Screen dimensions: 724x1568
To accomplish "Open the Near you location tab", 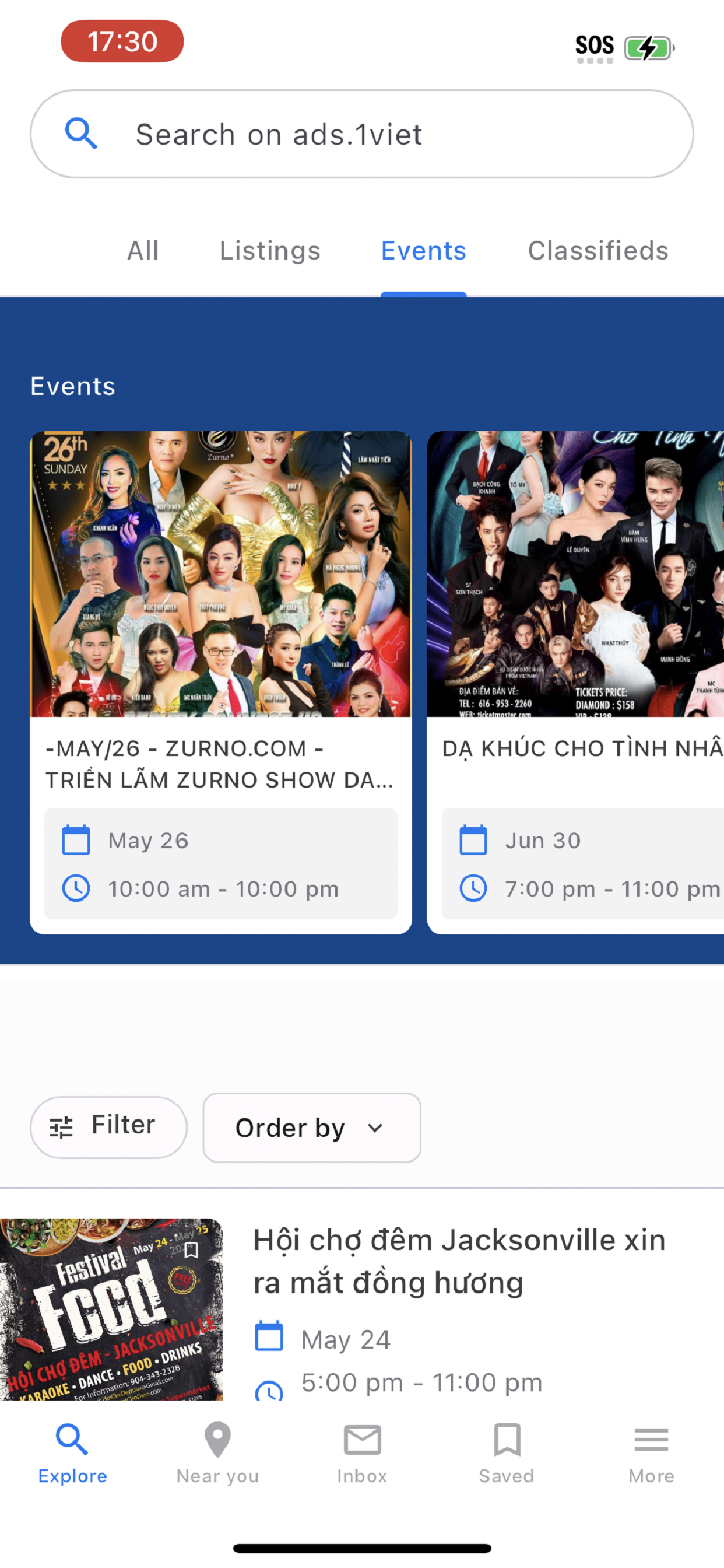I will tap(217, 1454).
